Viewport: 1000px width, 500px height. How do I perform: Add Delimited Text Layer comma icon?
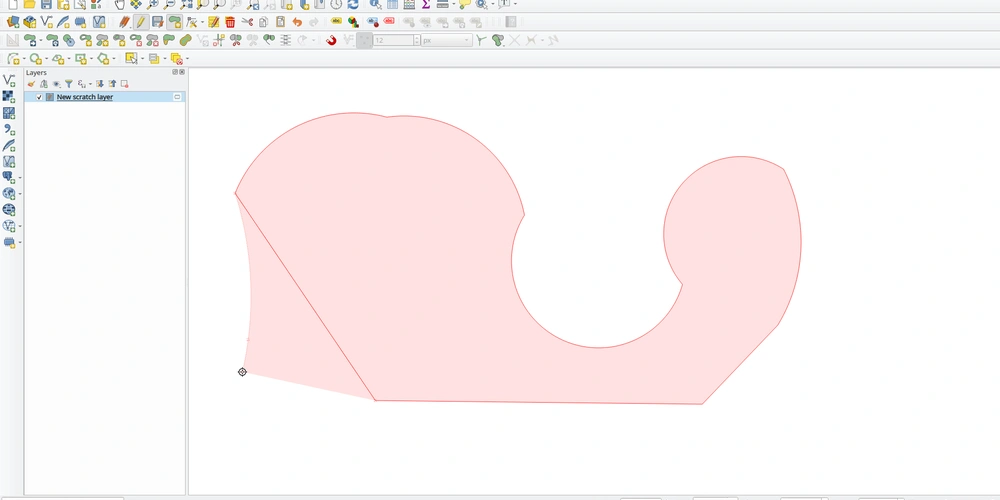pyautogui.click(x=9, y=129)
